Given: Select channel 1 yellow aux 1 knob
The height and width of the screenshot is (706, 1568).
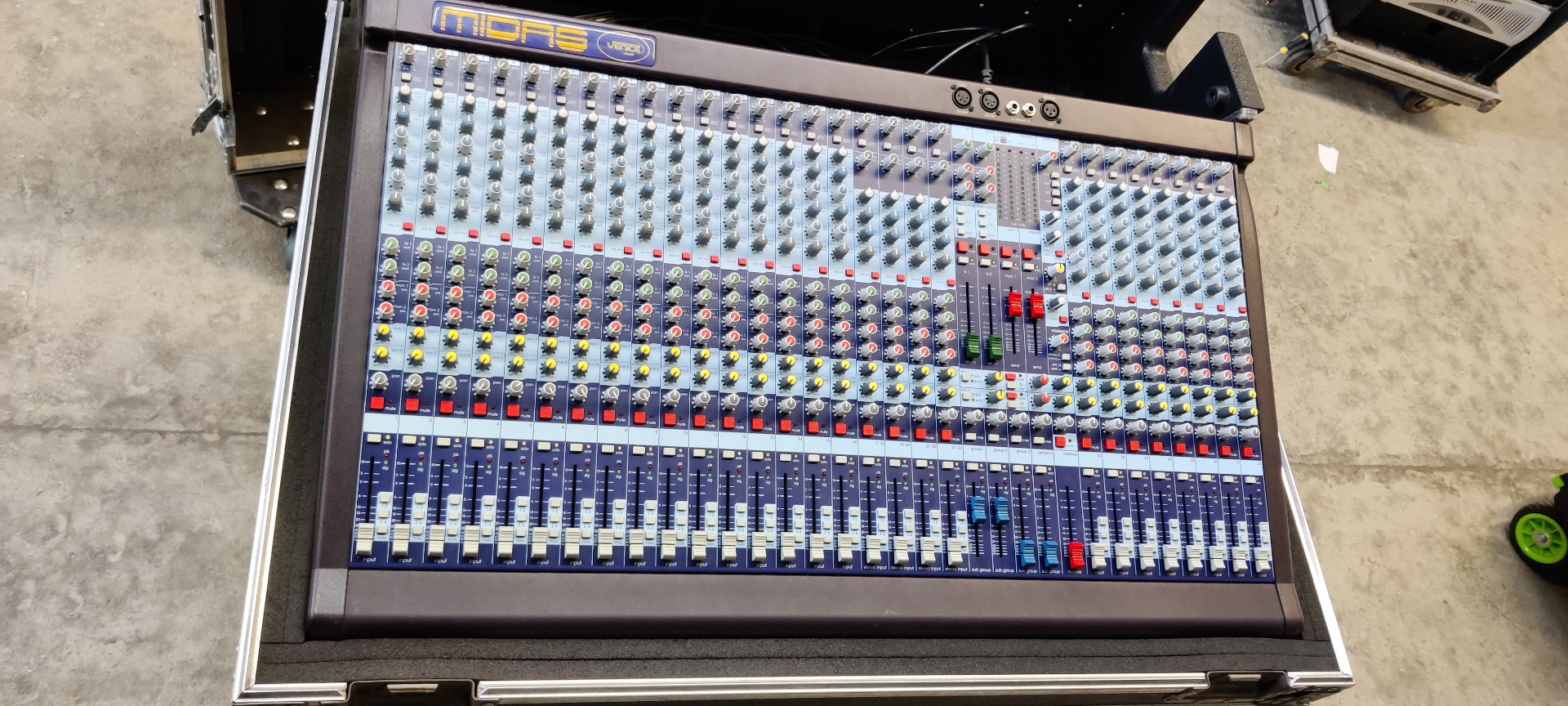Looking at the screenshot, I should coord(383,331).
